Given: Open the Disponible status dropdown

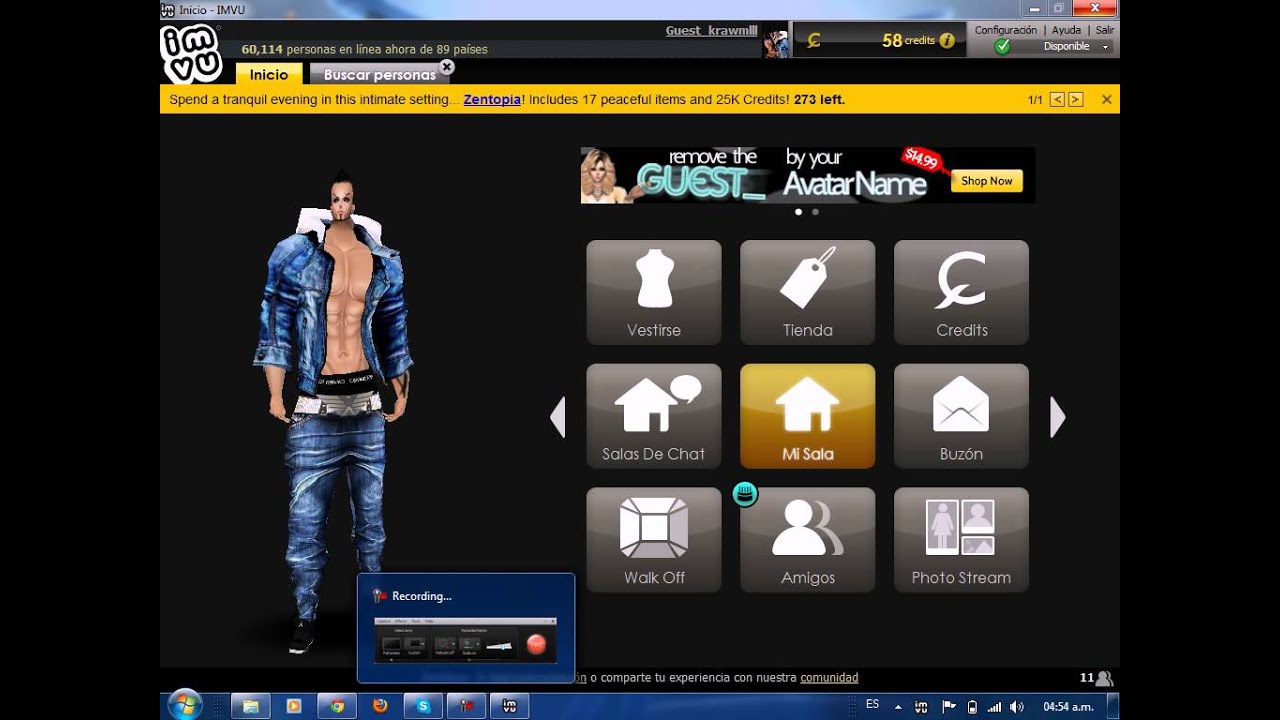Looking at the screenshot, I should (1106, 47).
